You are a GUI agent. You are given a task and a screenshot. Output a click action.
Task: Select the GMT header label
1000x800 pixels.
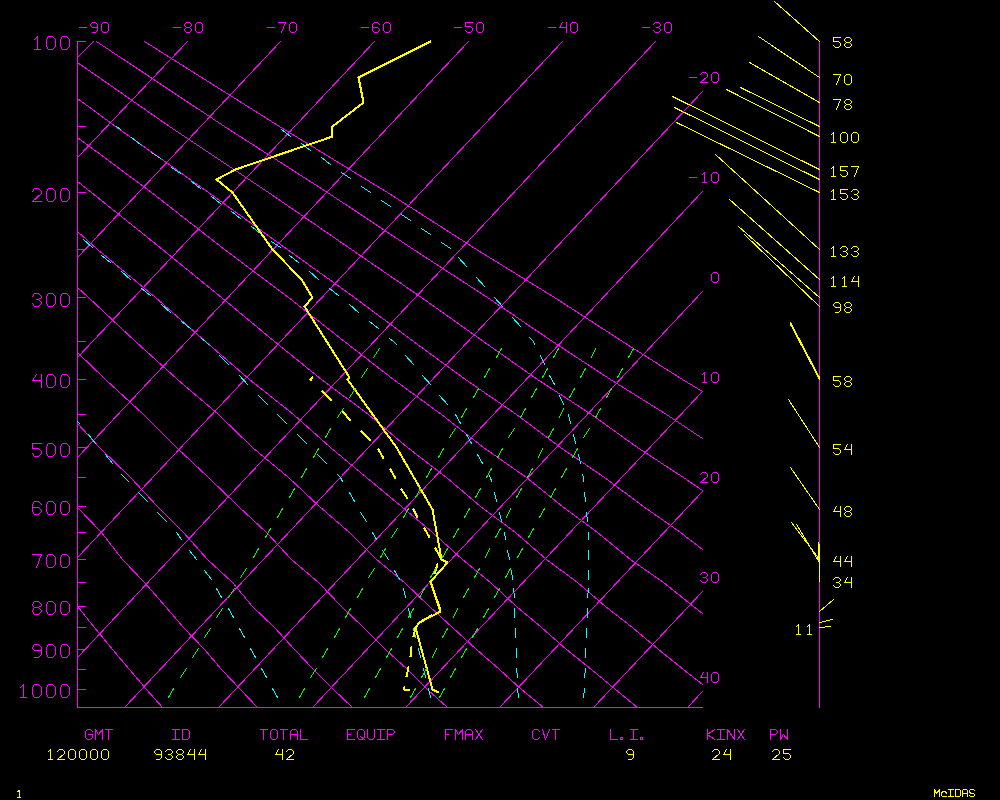click(x=98, y=735)
